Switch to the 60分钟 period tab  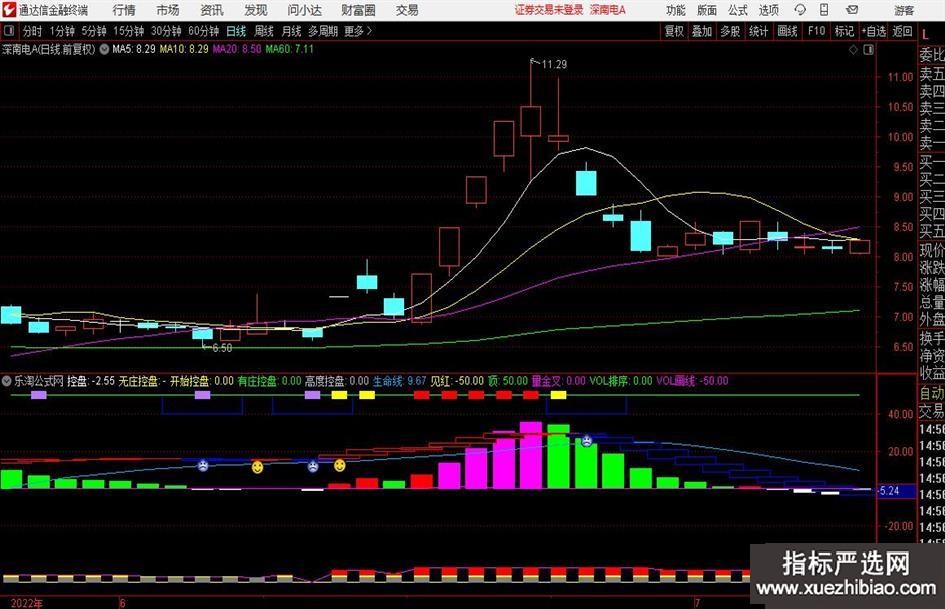pos(203,31)
